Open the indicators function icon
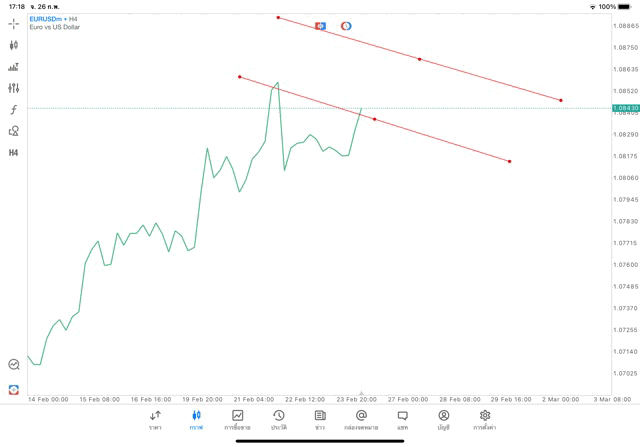Image resolution: width=640 pixels, height=447 pixels. (x=14, y=109)
